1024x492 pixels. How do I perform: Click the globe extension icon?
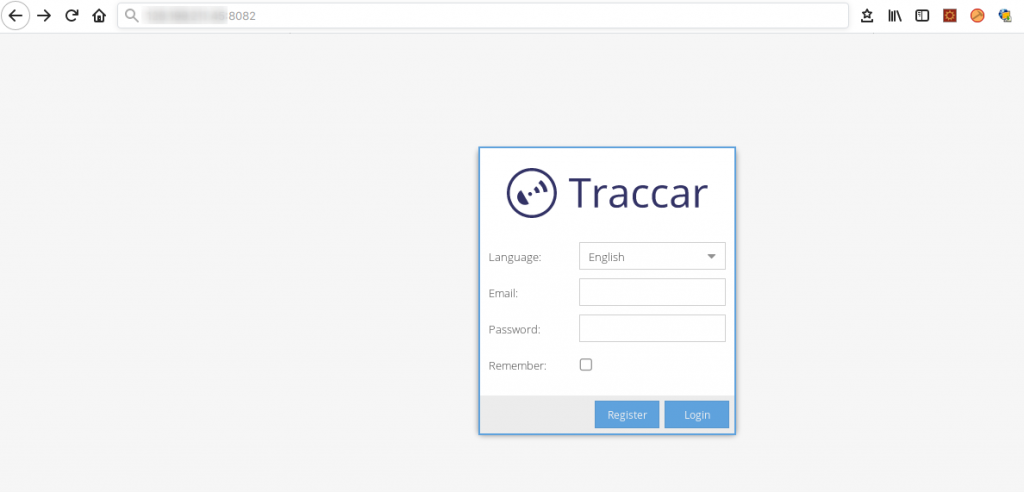1005,16
